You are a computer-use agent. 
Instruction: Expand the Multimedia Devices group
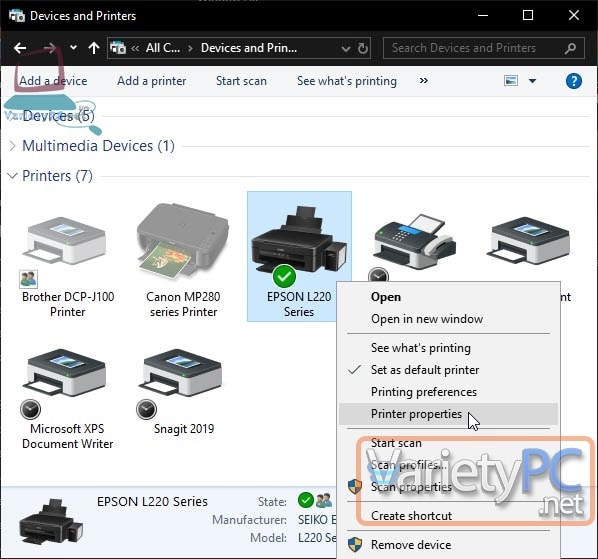(13, 146)
